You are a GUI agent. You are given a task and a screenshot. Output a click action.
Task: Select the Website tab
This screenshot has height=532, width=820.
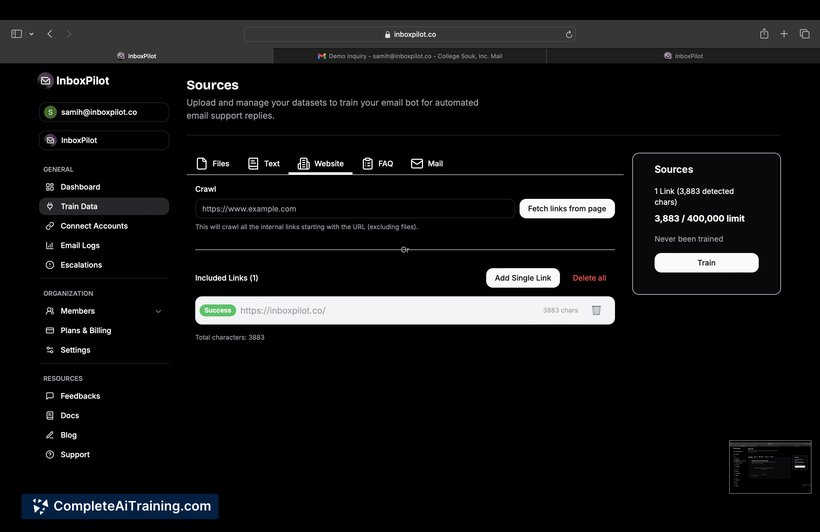click(x=321, y=164)
